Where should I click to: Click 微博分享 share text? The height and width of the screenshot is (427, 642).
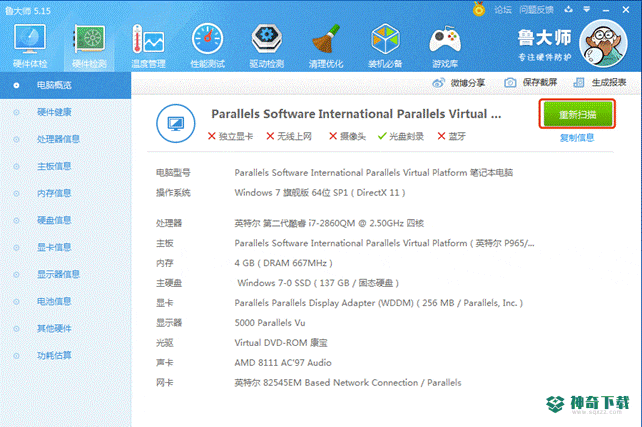468,83
